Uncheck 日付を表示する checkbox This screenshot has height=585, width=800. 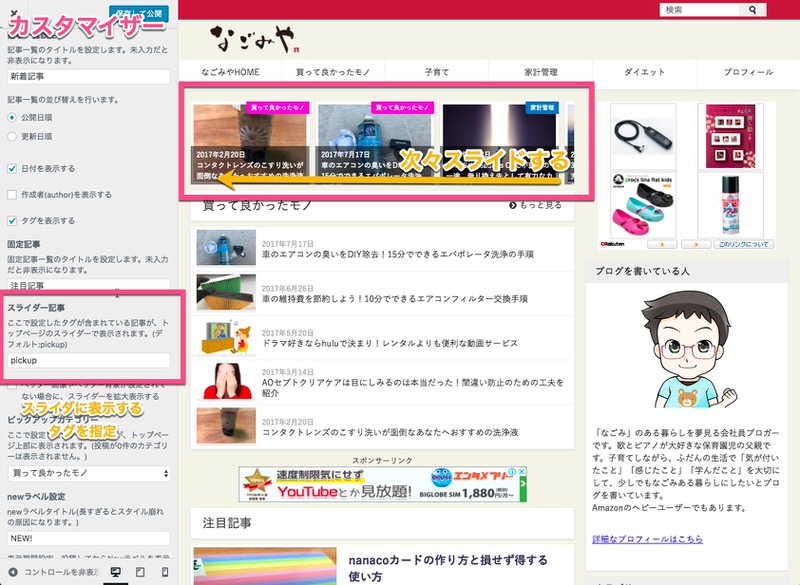(12, 168)
